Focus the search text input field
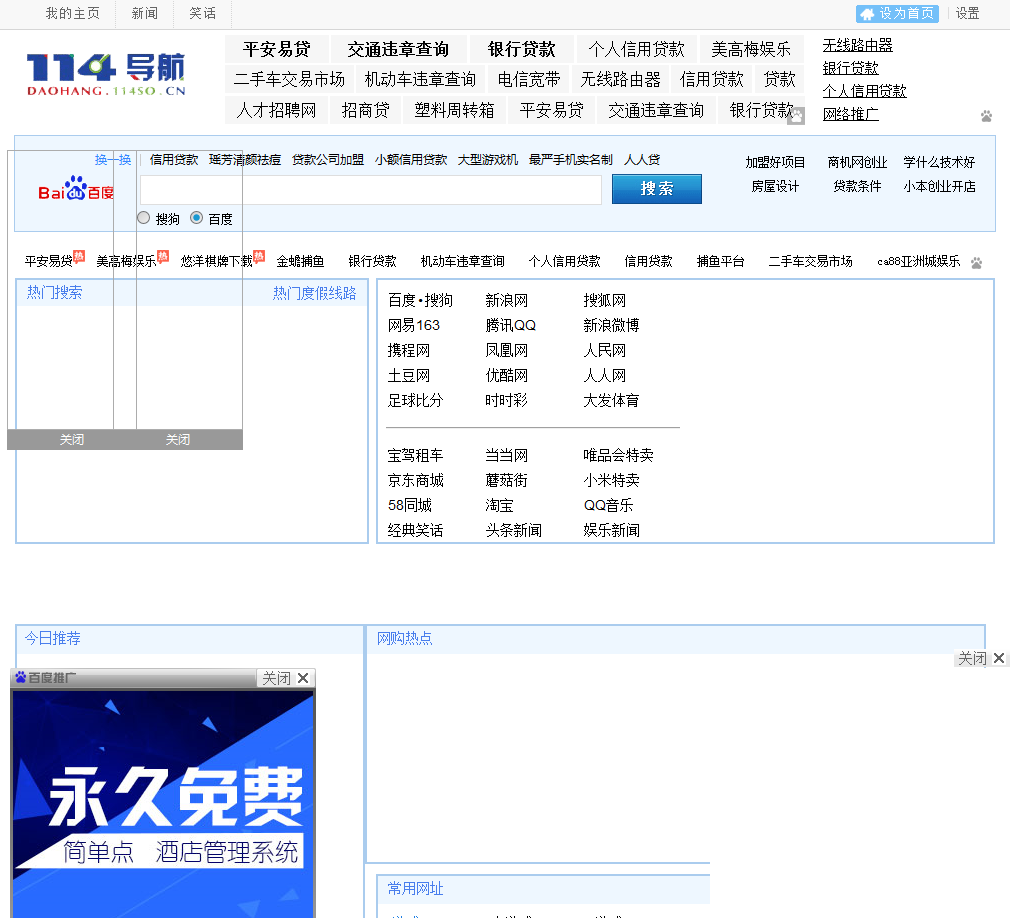This screenshot has height=918, width=1010. [370, 189]
